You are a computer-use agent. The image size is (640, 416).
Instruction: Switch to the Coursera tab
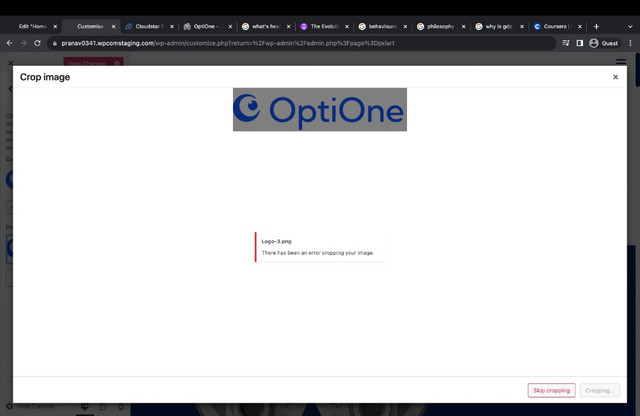point(558,27)
